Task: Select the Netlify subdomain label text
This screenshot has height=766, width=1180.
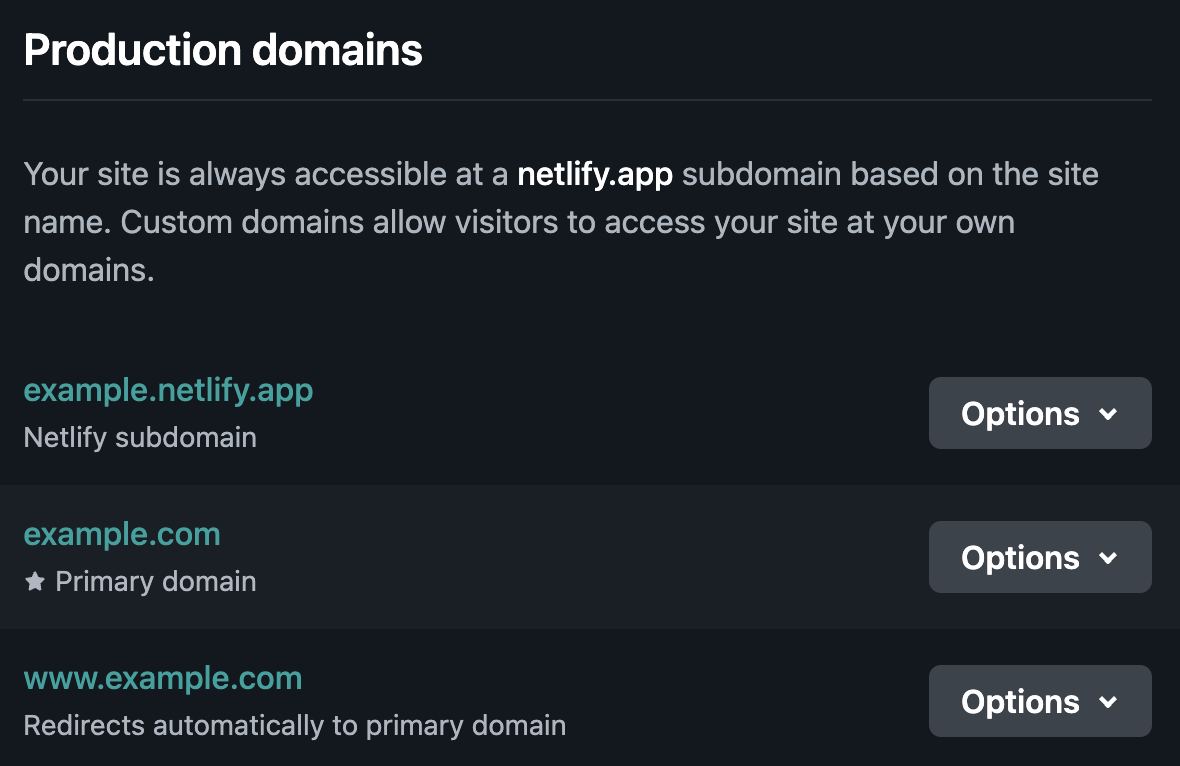Action: [139, 438]
